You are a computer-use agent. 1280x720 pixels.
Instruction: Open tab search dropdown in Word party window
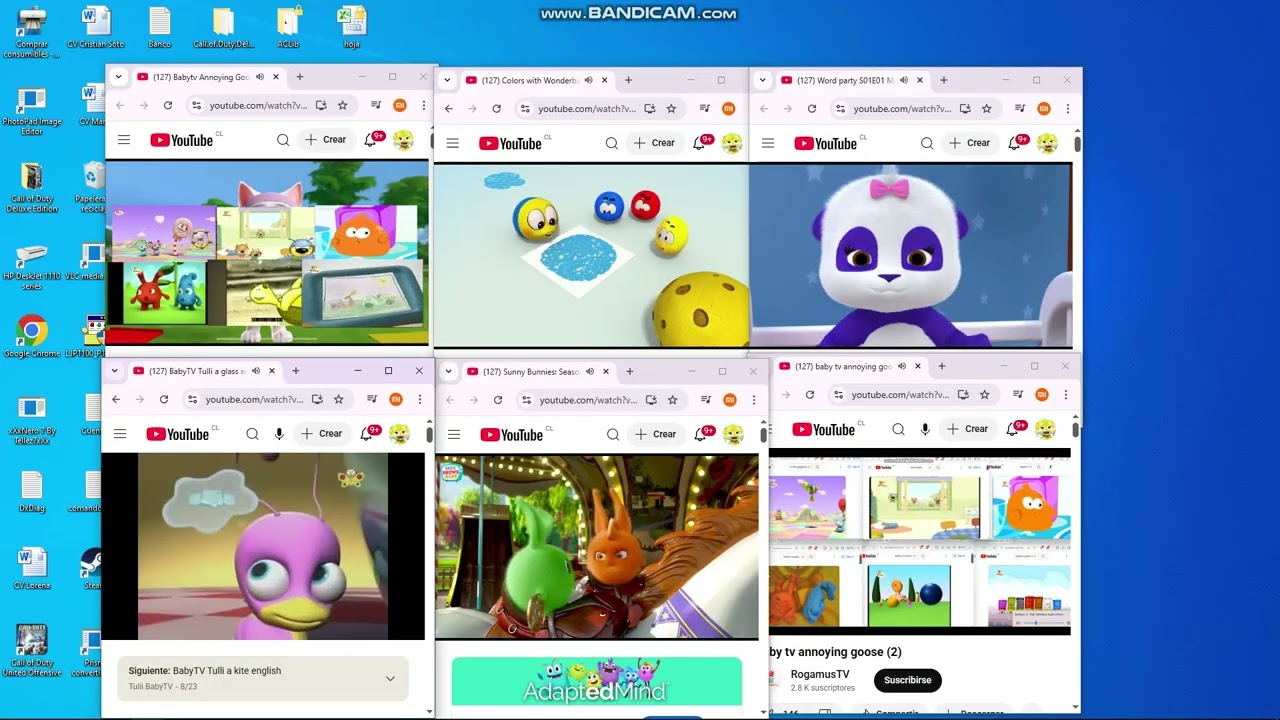(x=763, y=80)
